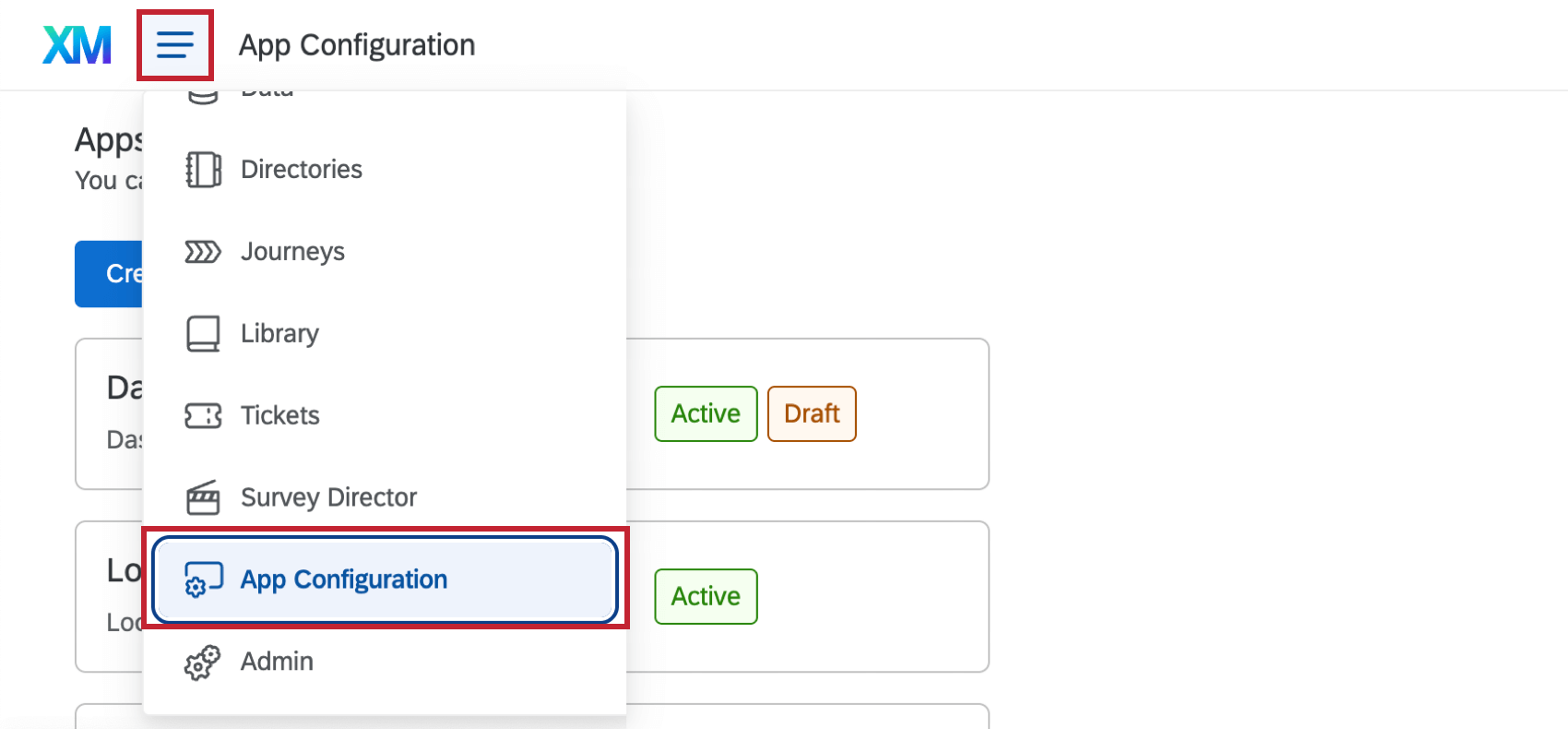Open the Journeys menu entry
The width and height of the screenshot is (1568, 729).
(292, 251)
